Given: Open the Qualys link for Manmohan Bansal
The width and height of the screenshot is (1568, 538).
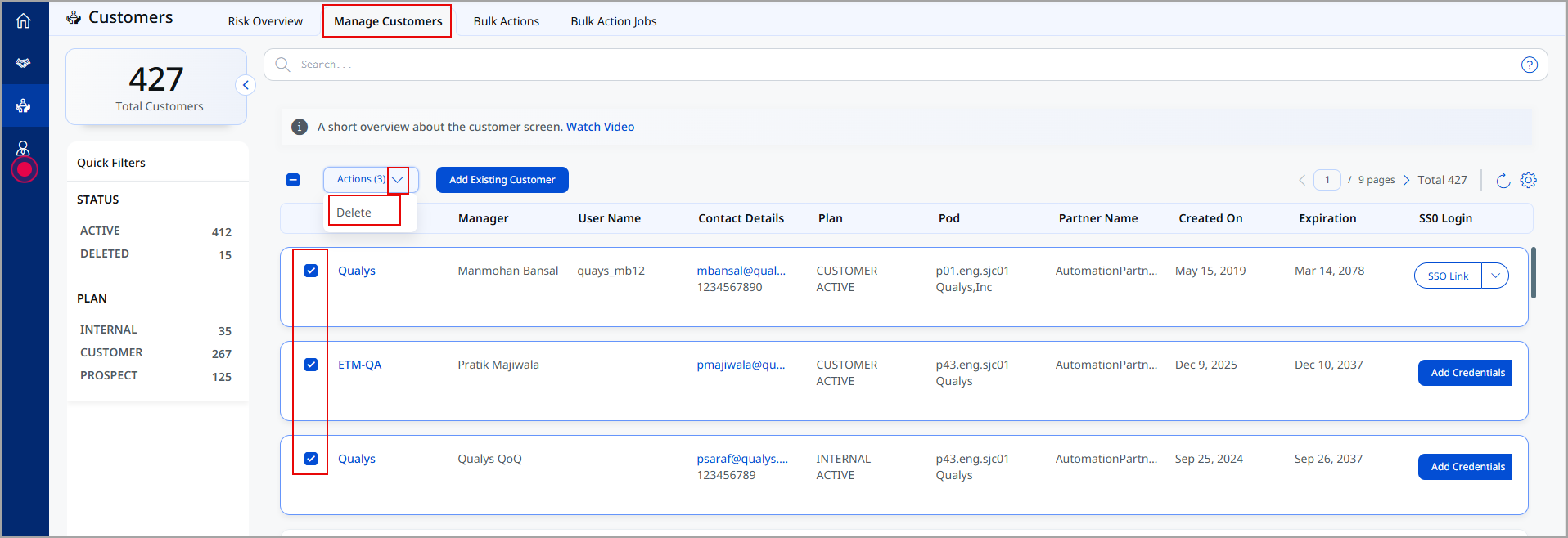Looking at the screenshot, I should [357, 271].
